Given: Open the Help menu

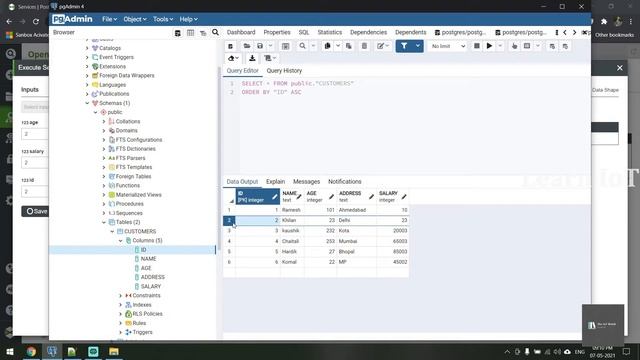Looking at the screenshot, I should pyautogui.click(x=189, y=19).
